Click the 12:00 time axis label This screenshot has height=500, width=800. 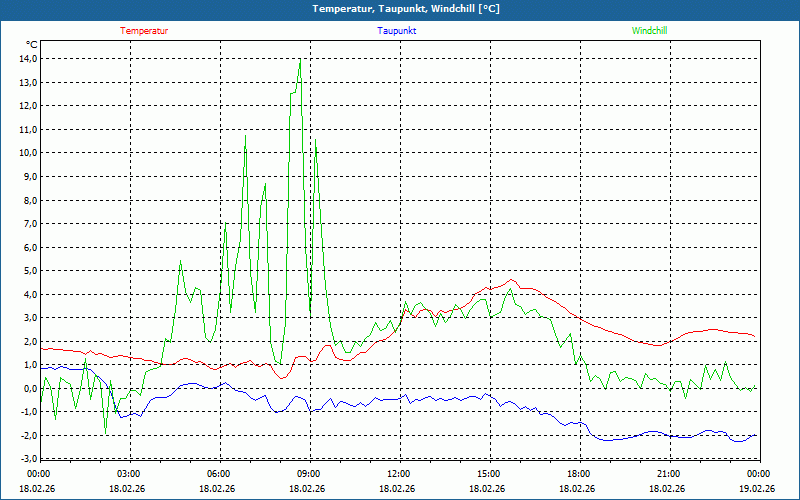(x=398, y=474)
